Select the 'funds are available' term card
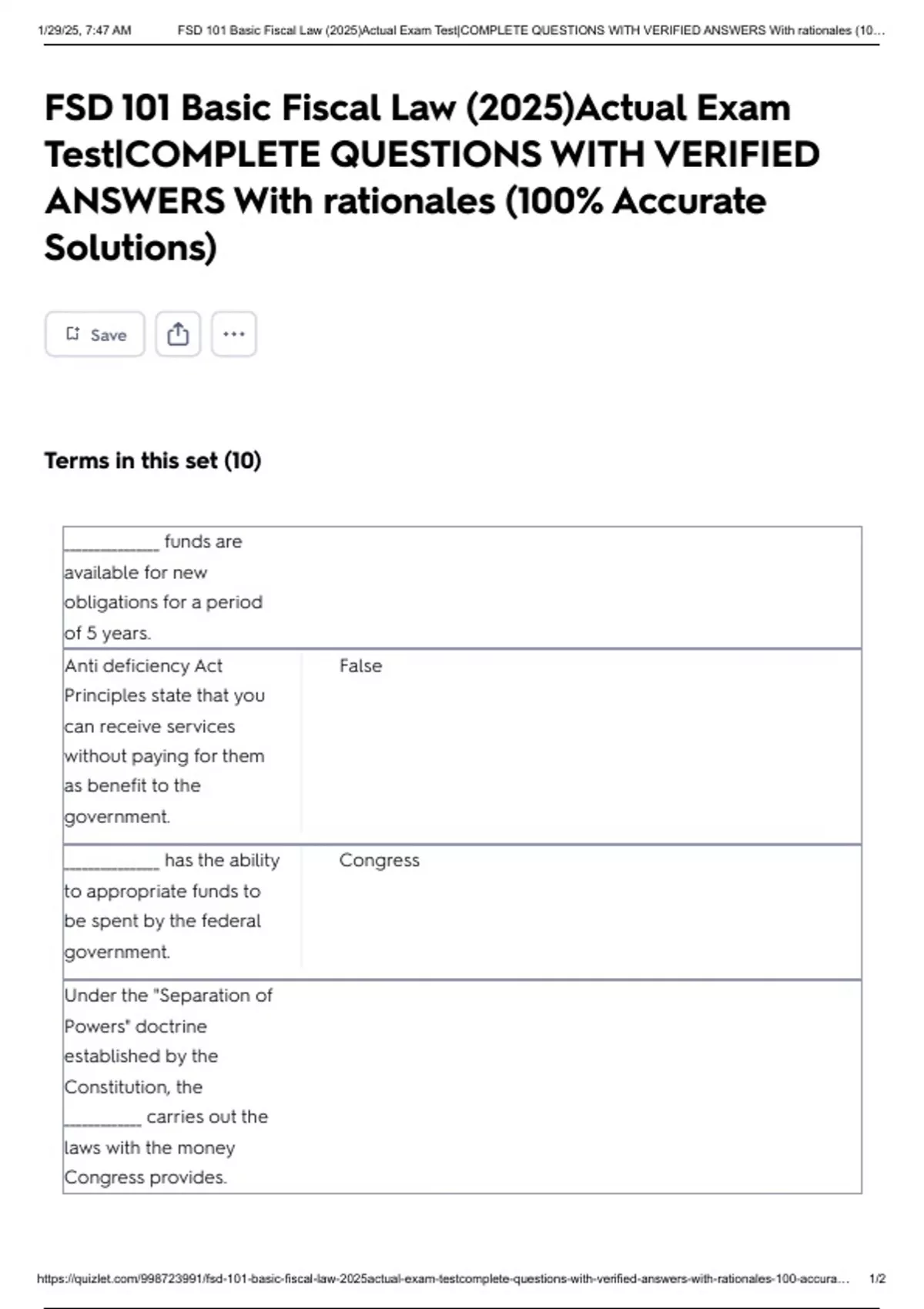Image resolution: width=924 pixels, height=1309 pixels. pos(462,588)
